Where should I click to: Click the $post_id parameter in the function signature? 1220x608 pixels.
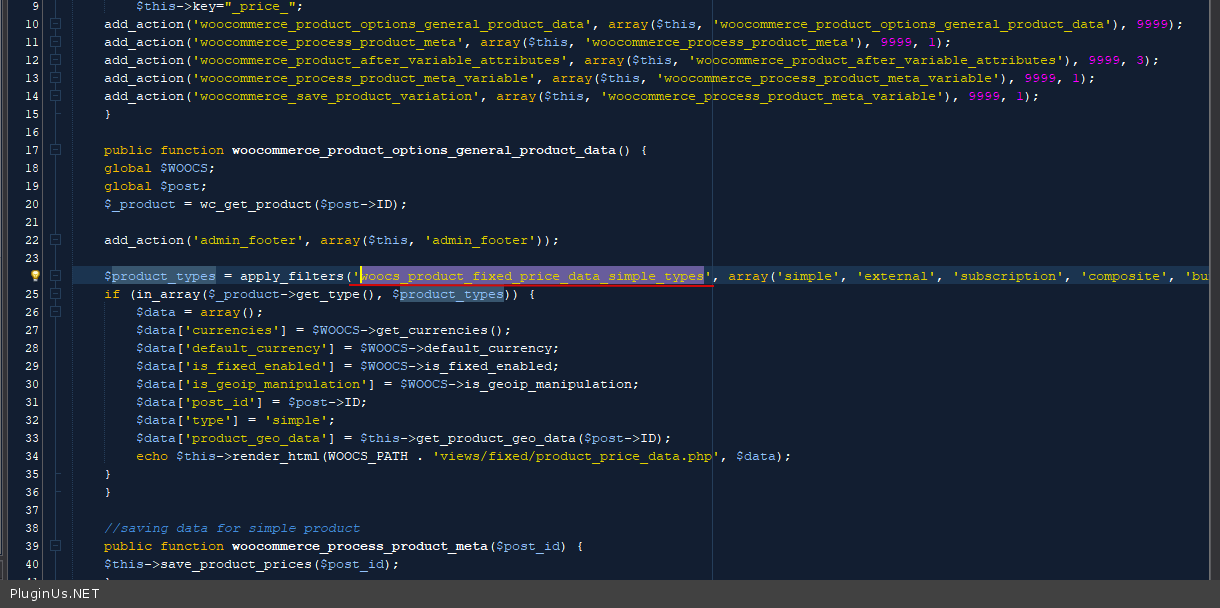coord(528,546)
